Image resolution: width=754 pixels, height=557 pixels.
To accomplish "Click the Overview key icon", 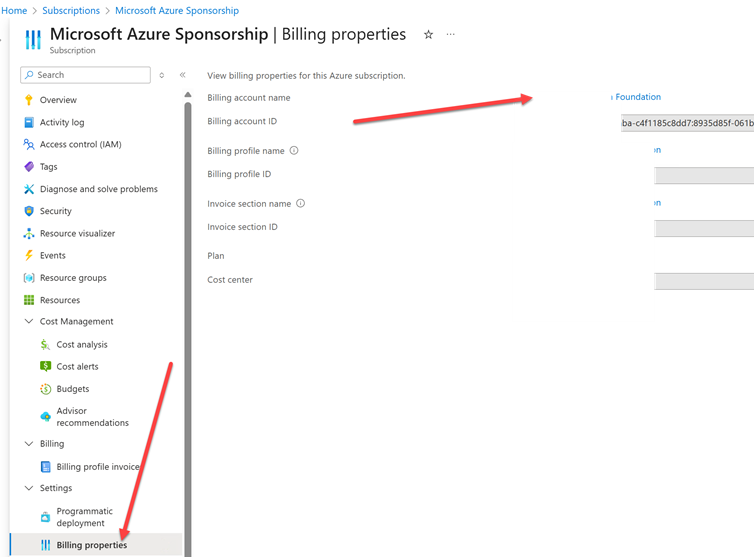I will pos(29,100).
